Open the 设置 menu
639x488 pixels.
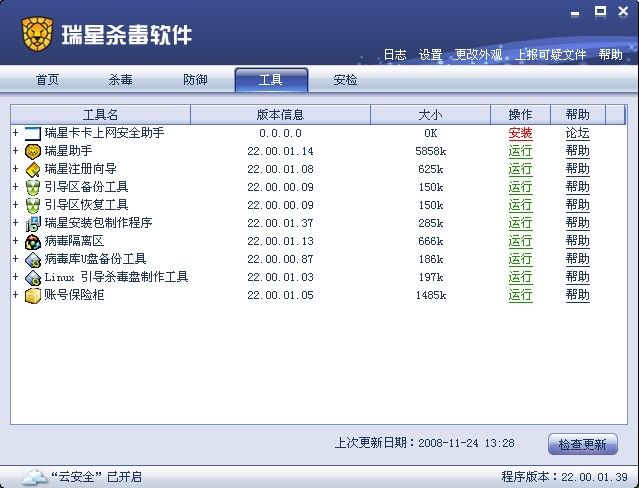coord(430,55)
